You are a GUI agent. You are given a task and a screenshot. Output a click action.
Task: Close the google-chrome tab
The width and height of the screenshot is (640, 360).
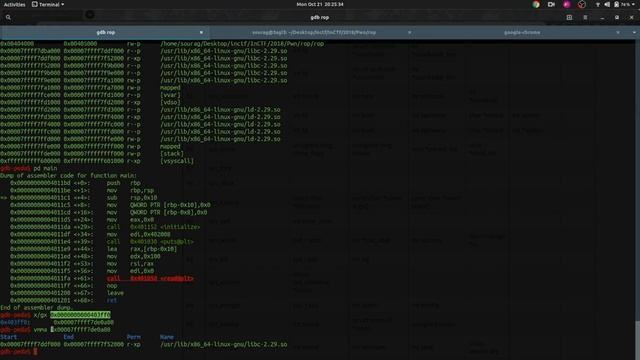(618, 32)
